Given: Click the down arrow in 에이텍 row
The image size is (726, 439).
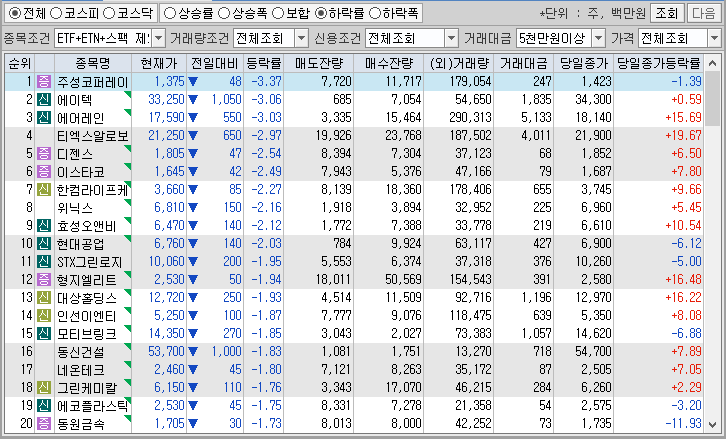Looking at the screenshot, I should click(x=193, y=100).
